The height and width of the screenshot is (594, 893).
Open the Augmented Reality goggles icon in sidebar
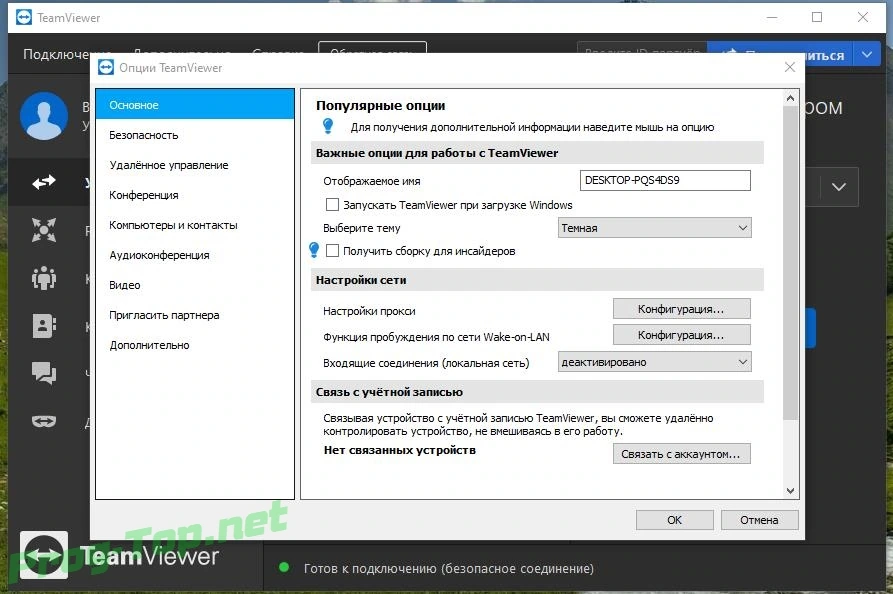[44, 421]
